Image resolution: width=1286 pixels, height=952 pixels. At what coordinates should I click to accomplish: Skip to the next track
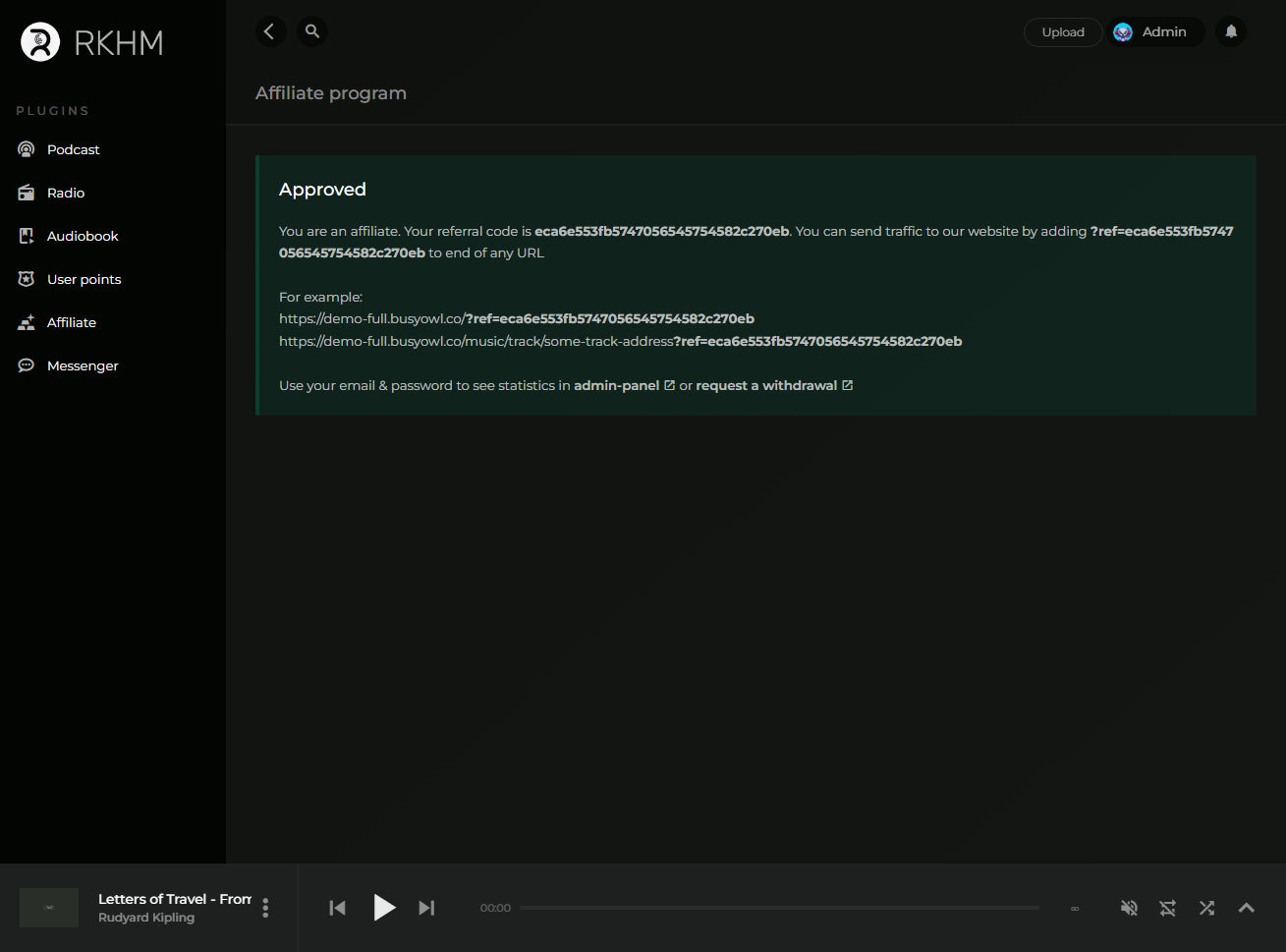[x=426, y=908]
